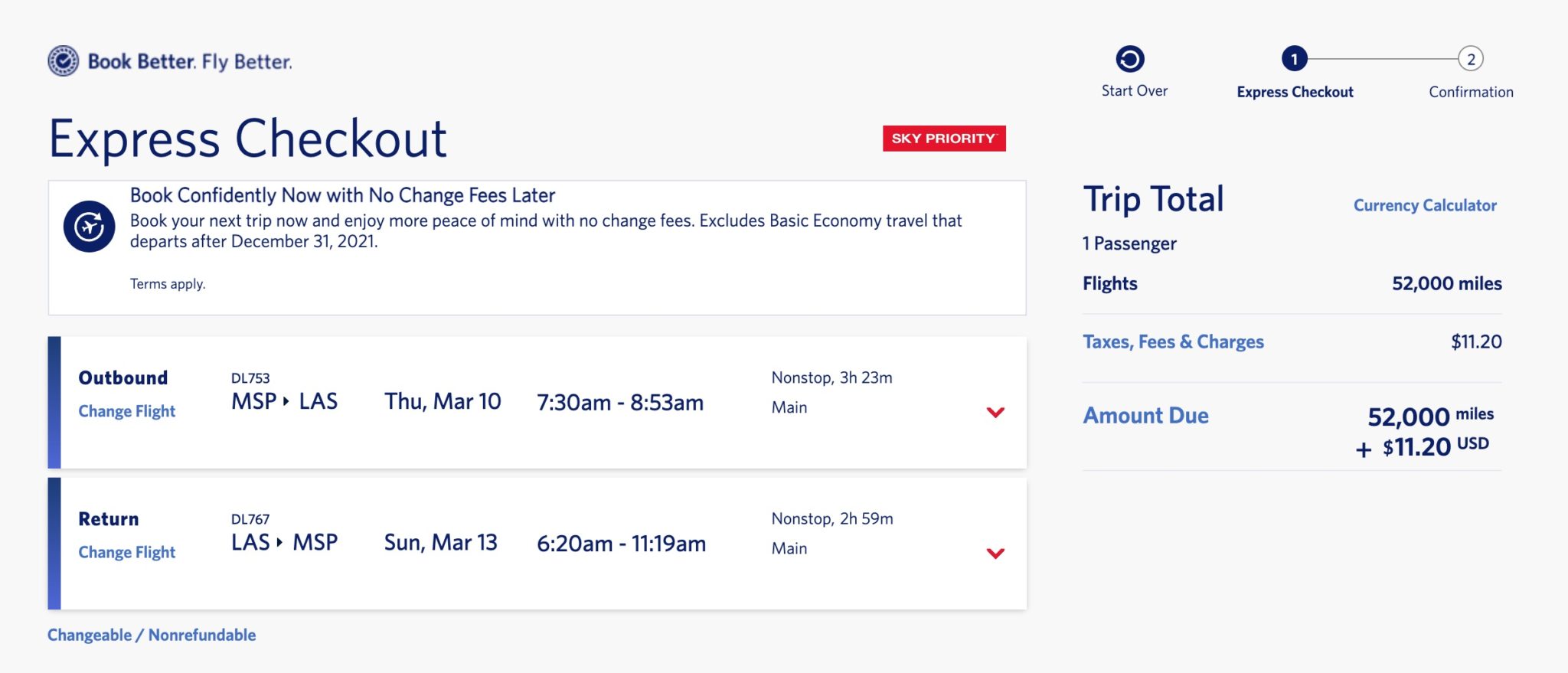Open the Currency Calculator

pyautogui.click(x=1426, y=205)
